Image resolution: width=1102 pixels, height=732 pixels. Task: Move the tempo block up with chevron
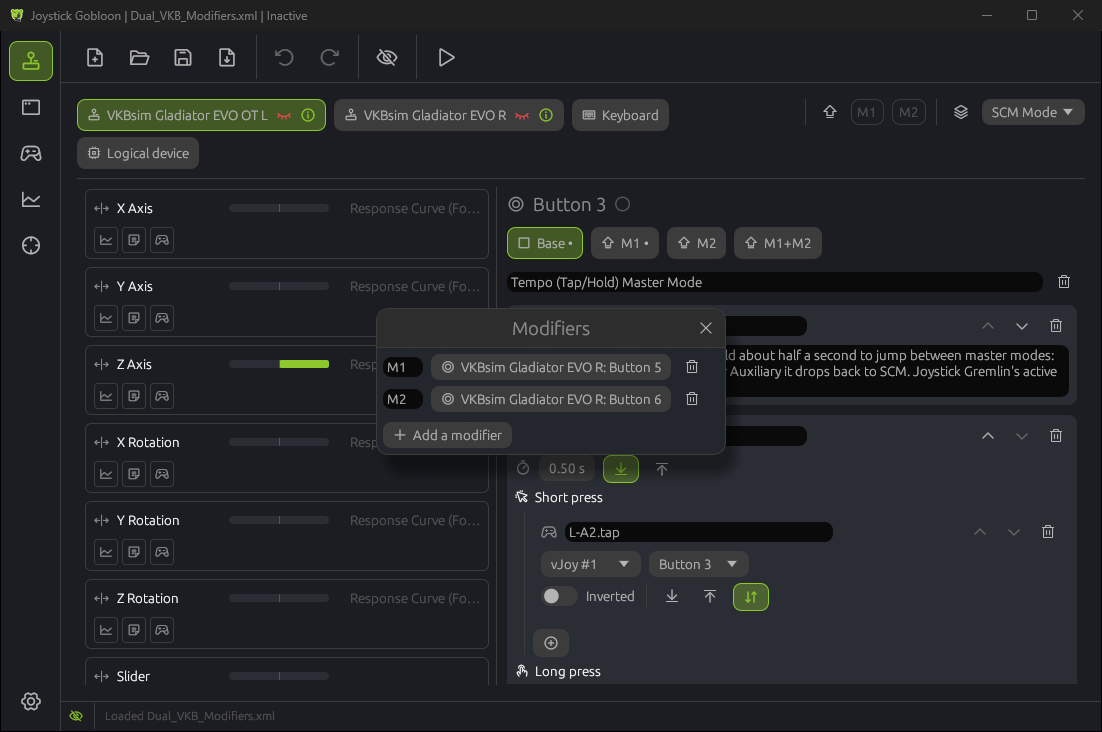pos(987,436)
